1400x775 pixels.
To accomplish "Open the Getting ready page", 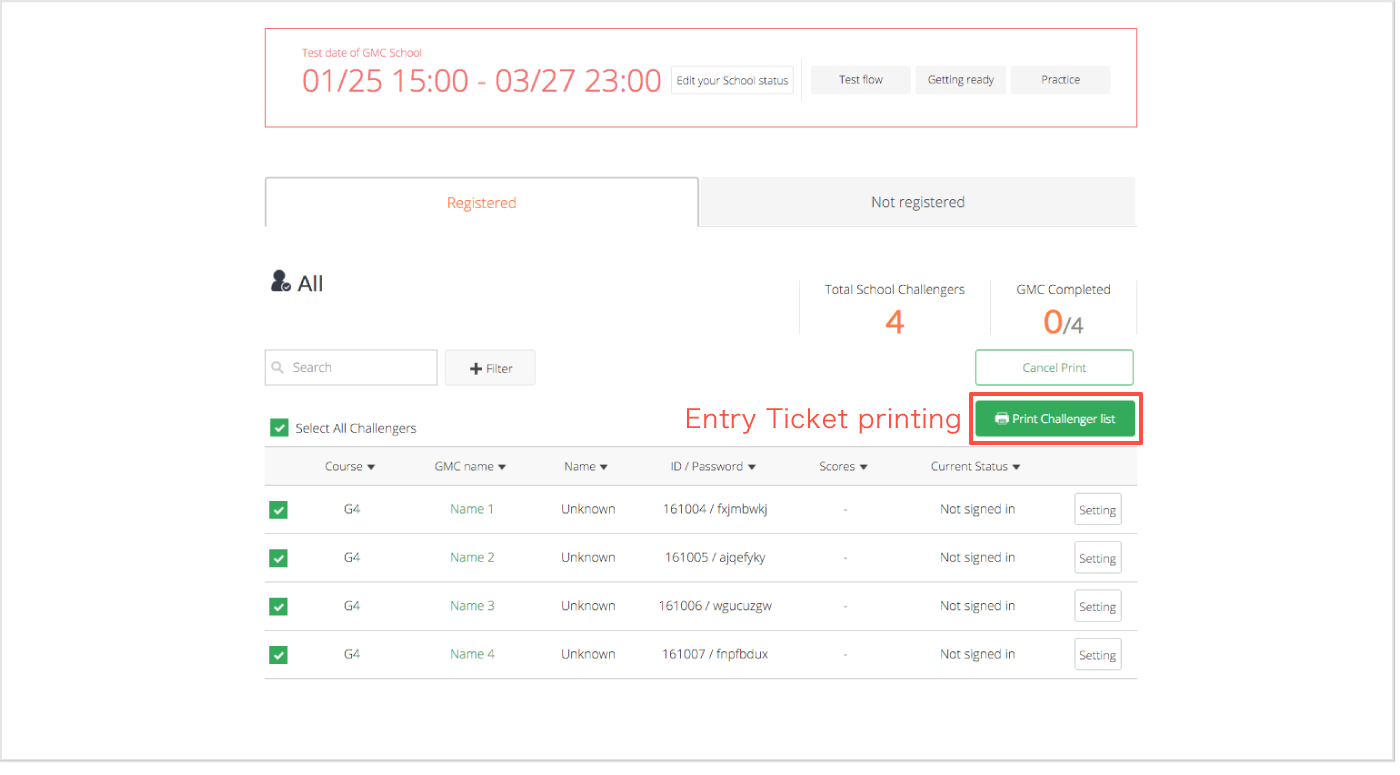I will tap(961, 80).
